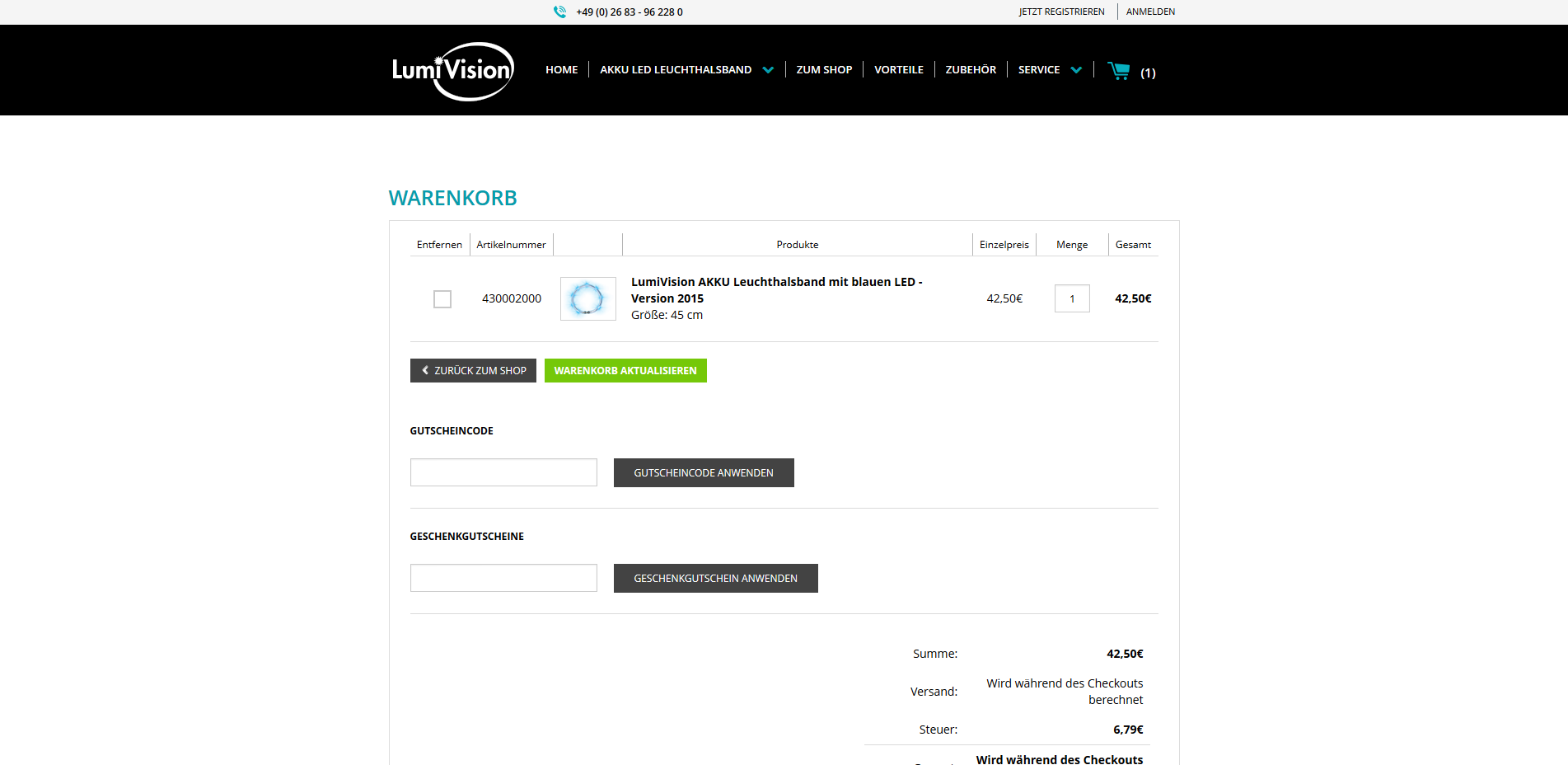Click article number 430002000
Viewport: 1568px width, 765px height.
click(512, 298)
